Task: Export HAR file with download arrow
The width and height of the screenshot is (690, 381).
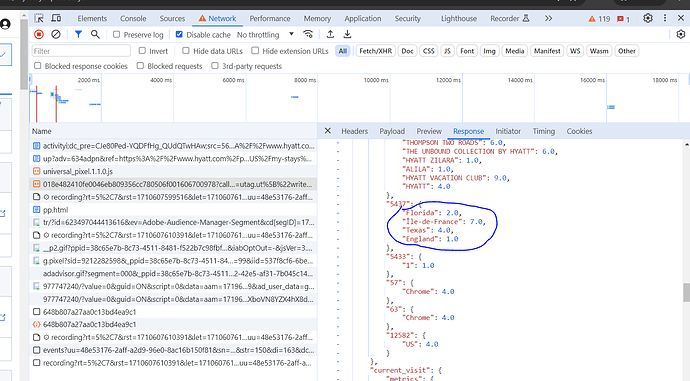Action: point(347,34)
